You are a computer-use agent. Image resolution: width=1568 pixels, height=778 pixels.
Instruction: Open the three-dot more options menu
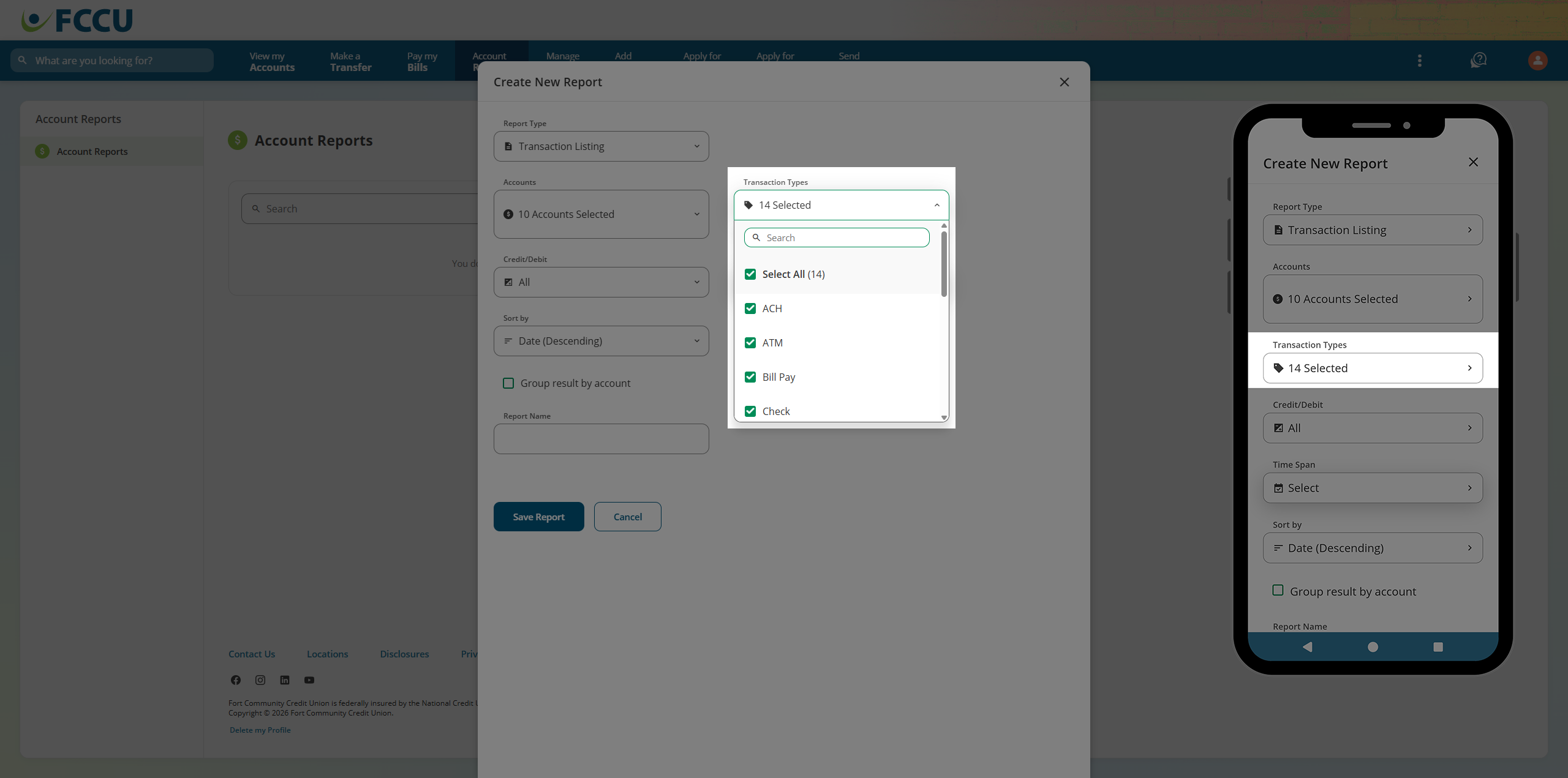[x=1419, y=61]
